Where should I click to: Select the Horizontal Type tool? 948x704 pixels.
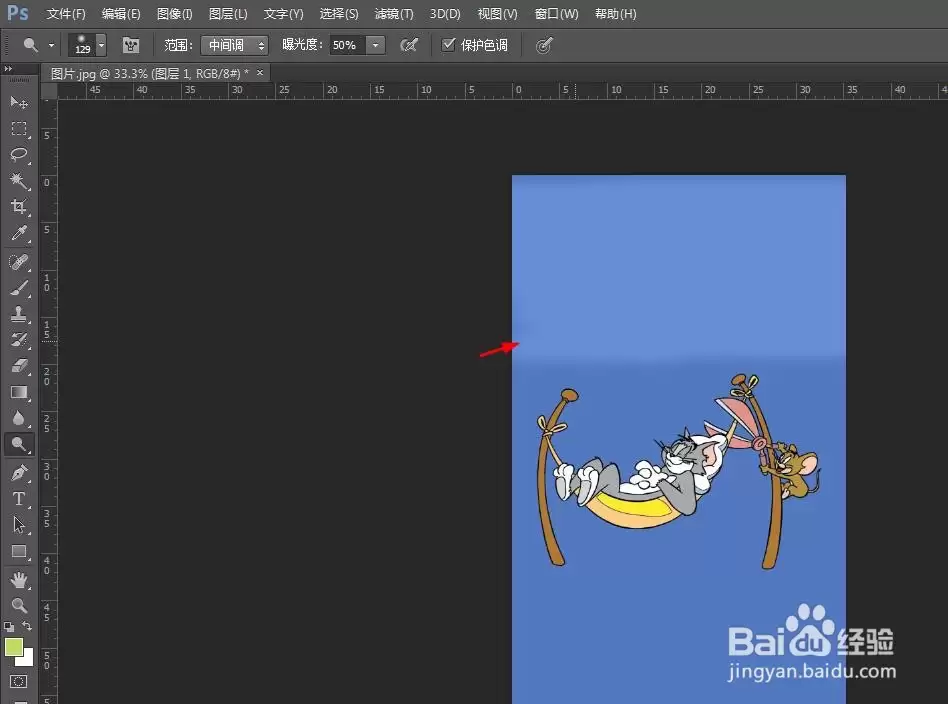click(19, 498)
